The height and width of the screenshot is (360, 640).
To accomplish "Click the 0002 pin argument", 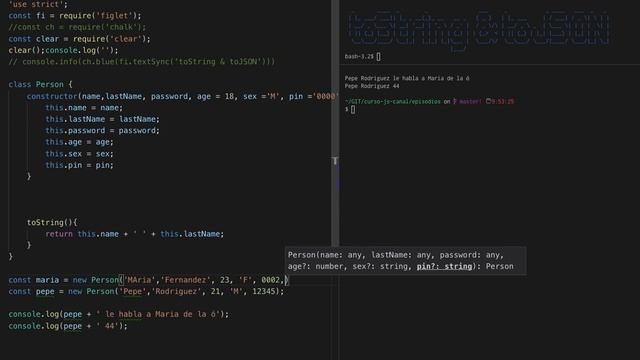I will click(270, 280).
